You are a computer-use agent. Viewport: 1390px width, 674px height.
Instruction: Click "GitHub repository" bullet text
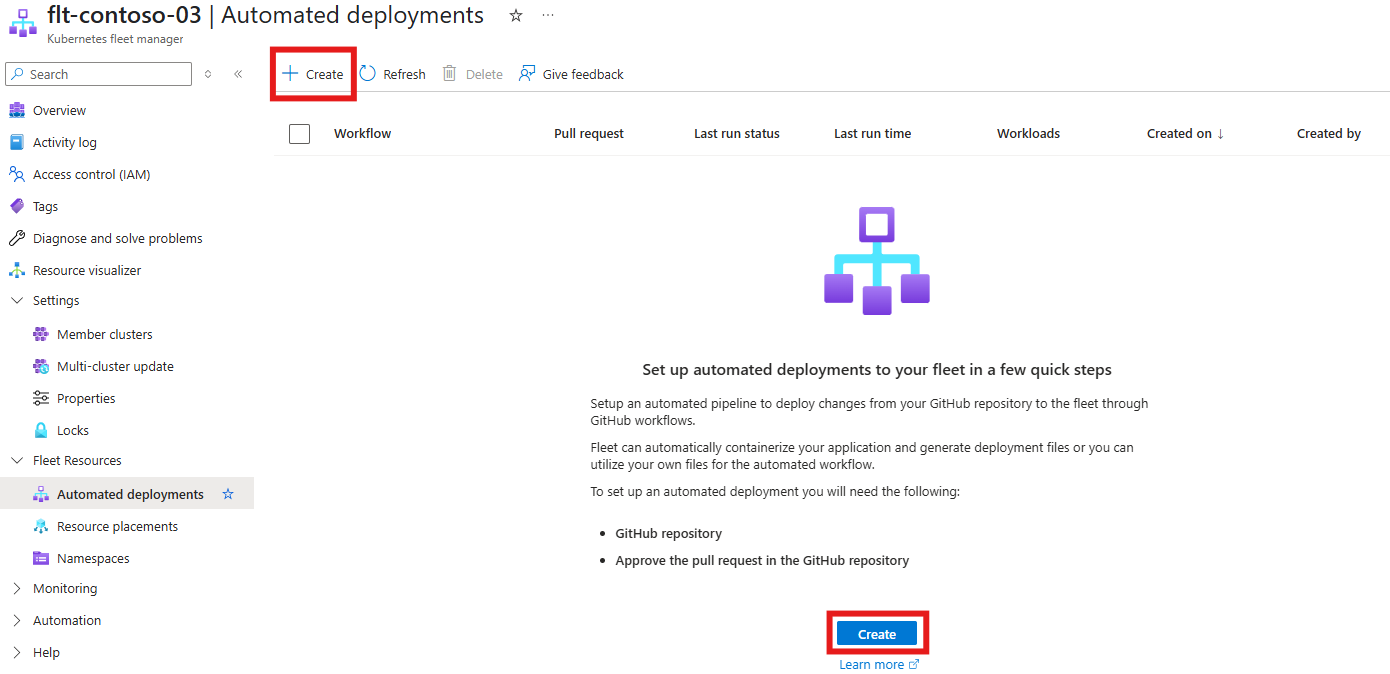(668, 533)
